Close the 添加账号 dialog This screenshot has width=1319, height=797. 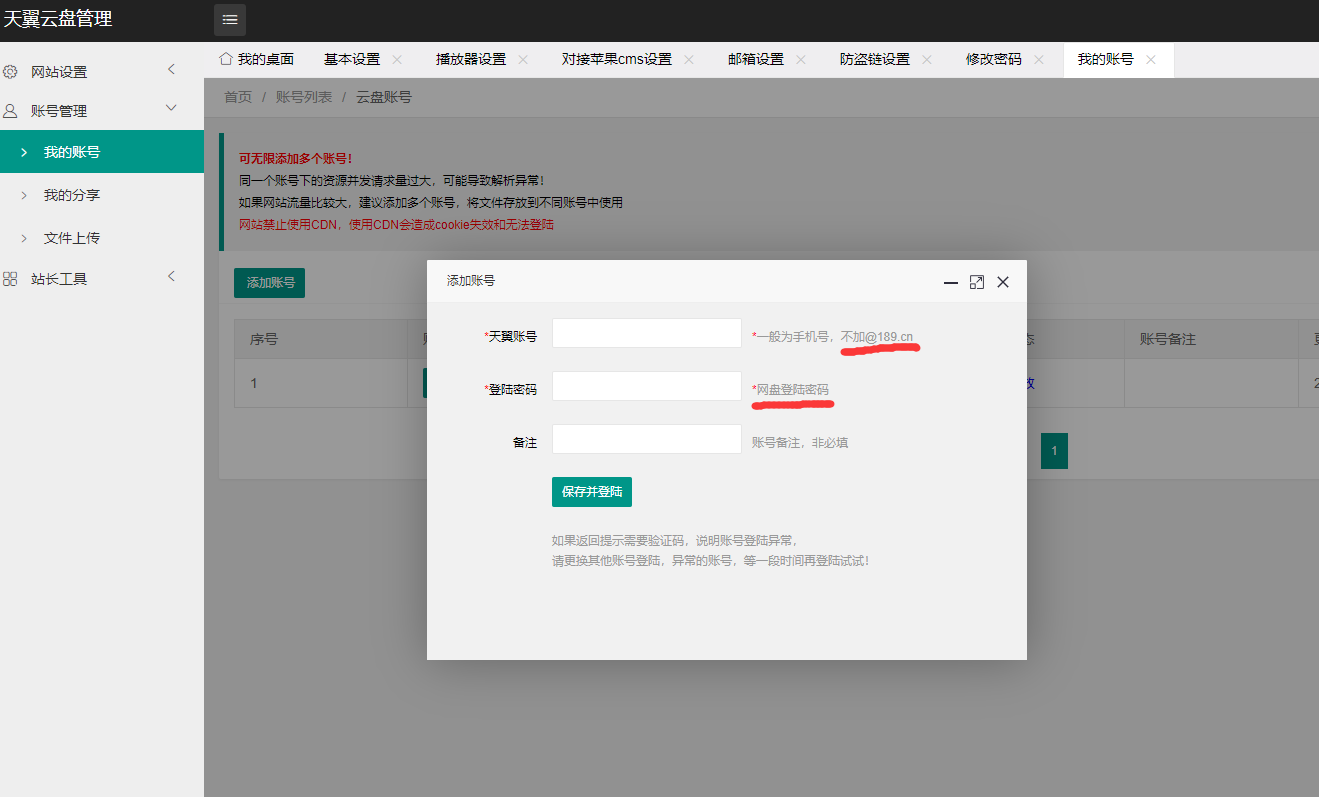(x=1003, y=282)
